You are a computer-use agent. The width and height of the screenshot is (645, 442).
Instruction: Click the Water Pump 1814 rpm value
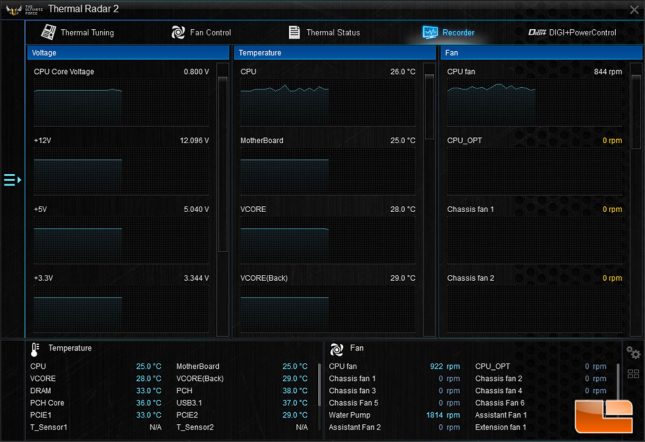pyautogui.click(x=443, y=415)
